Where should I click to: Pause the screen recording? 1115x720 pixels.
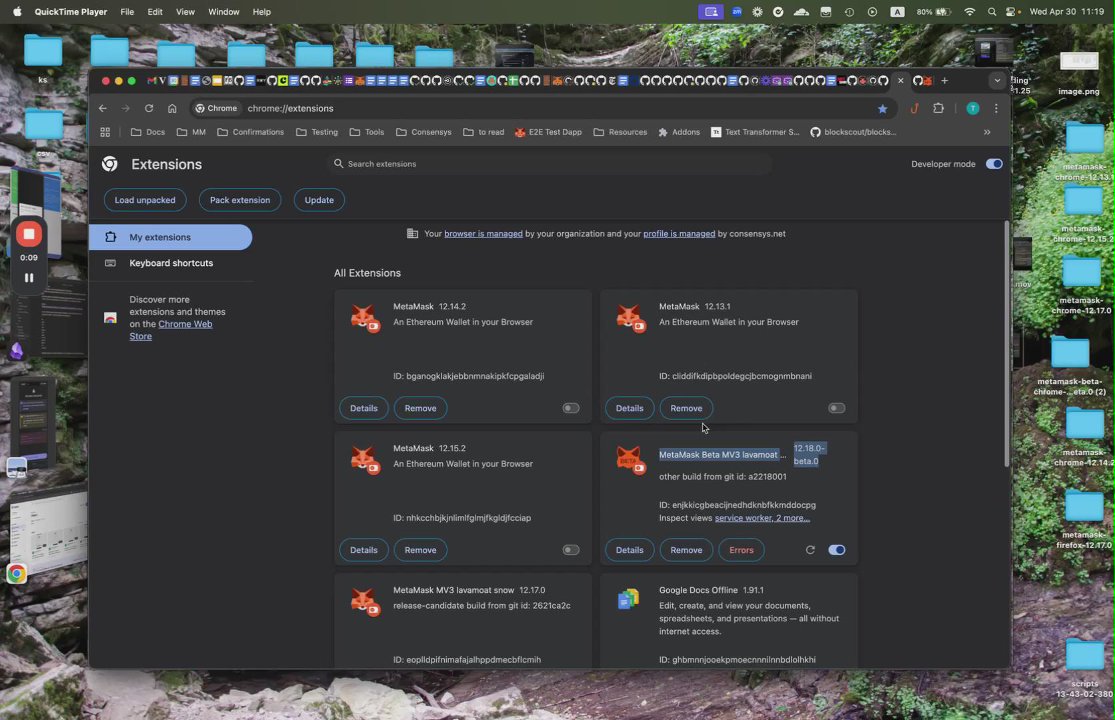point(29,278)
